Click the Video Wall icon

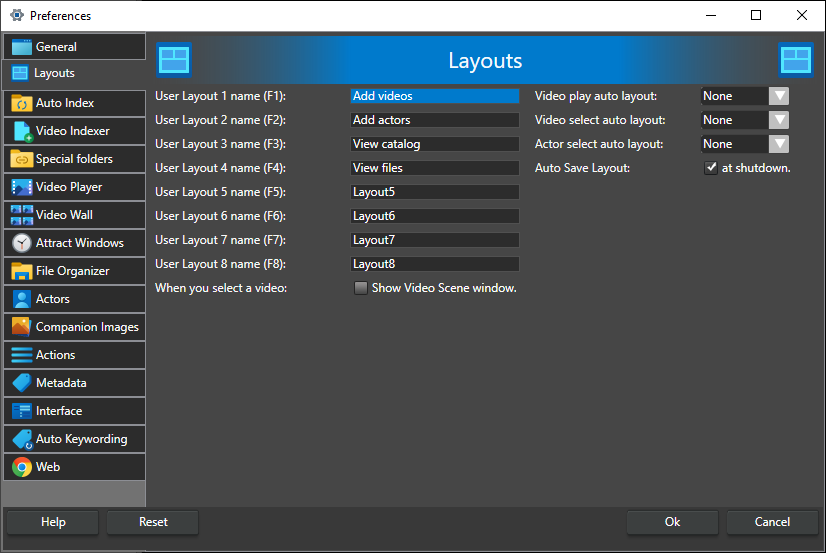21,215
